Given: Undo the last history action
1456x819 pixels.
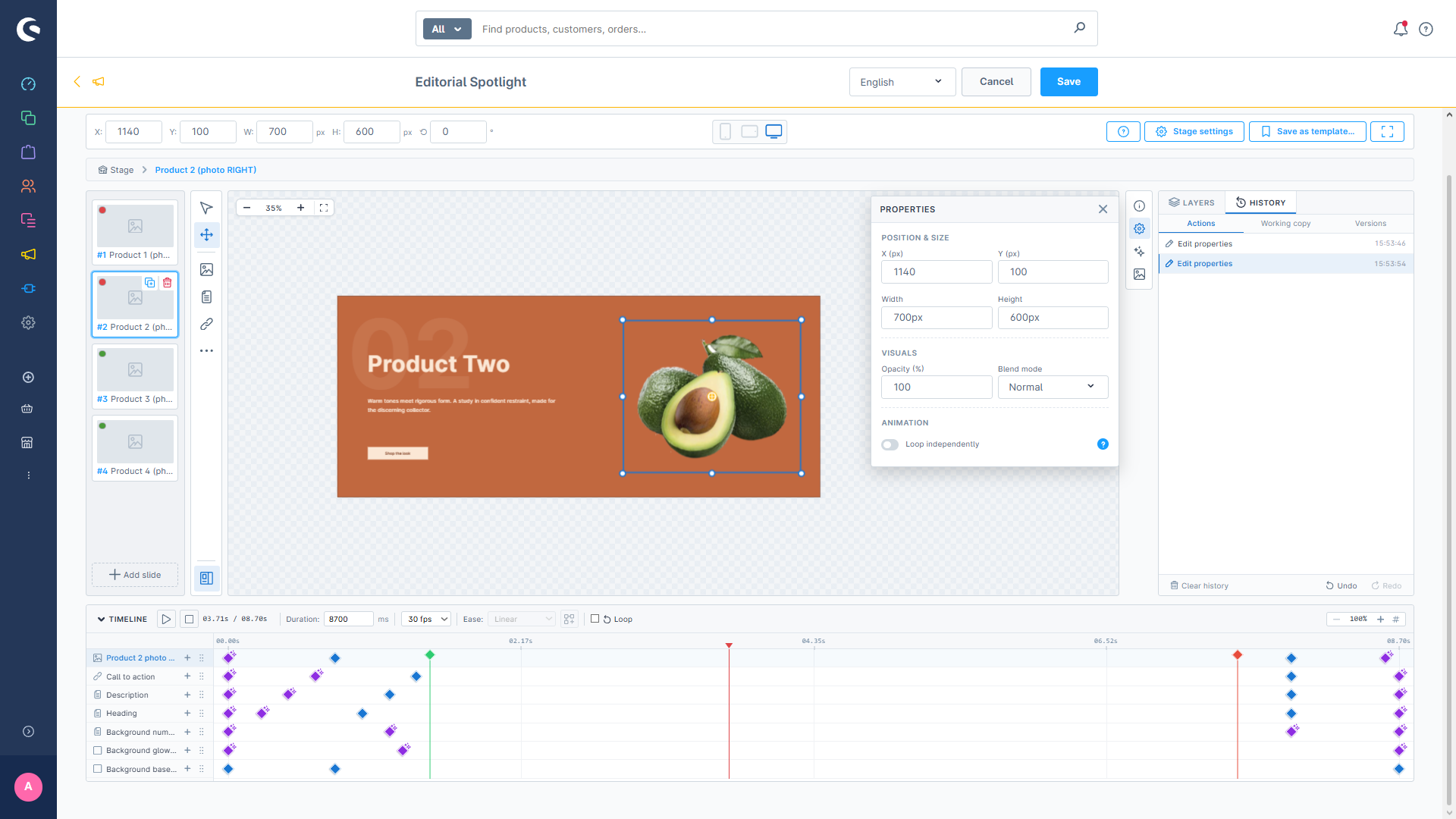Looking at the screenshot, I should tap(1341, 585).
